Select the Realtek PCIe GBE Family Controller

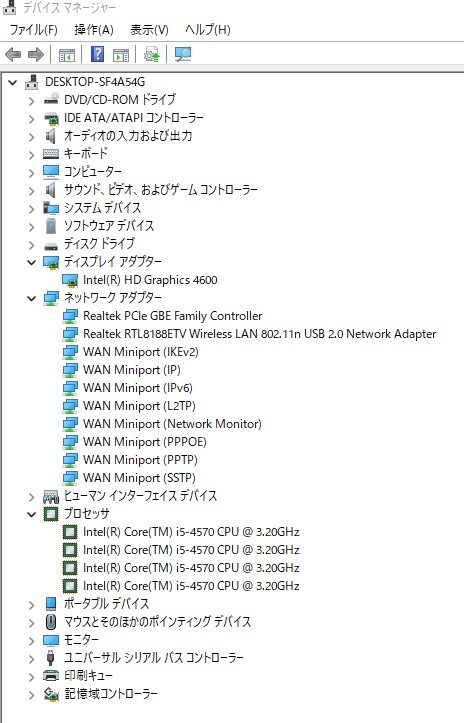(x=173, y=316)
